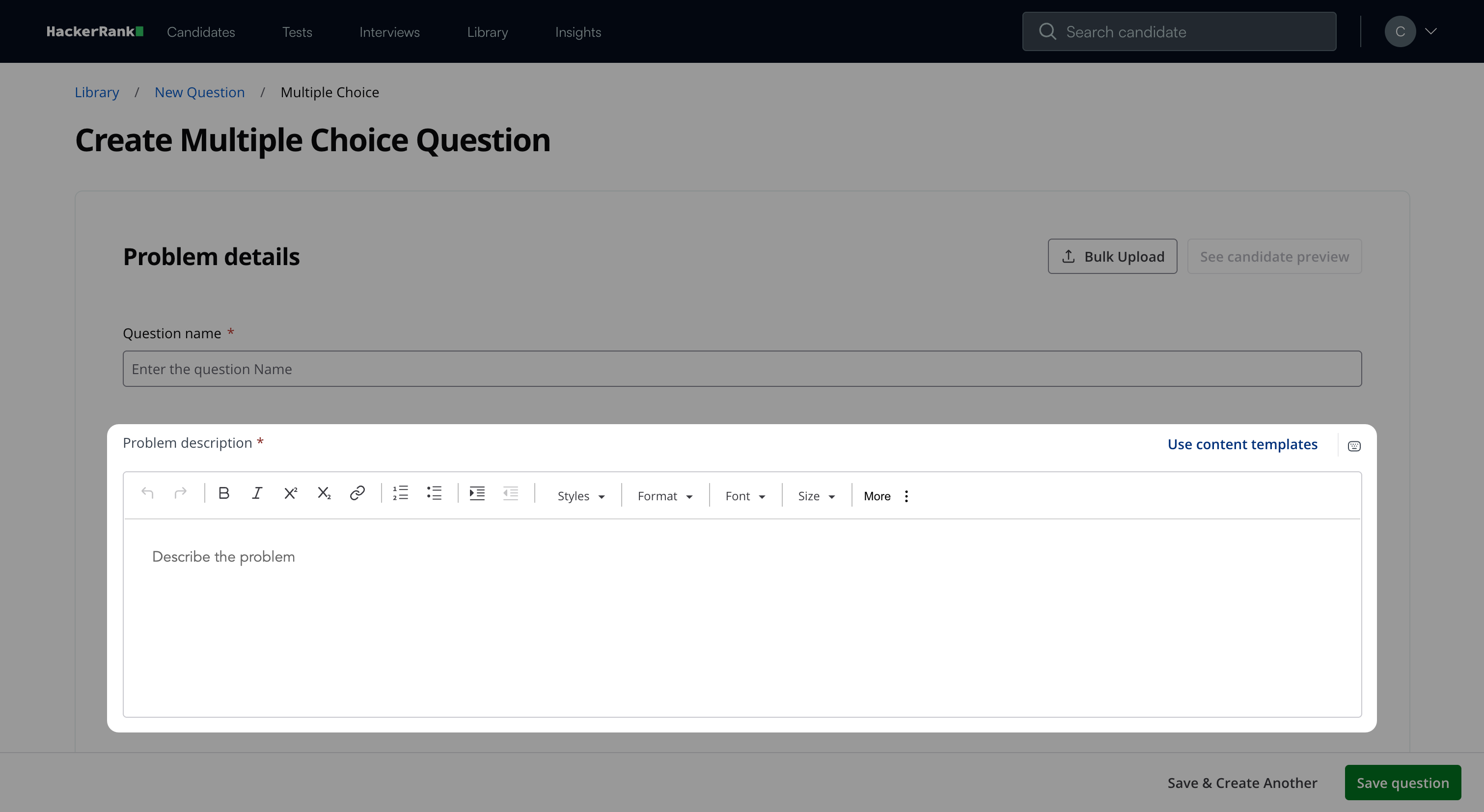Insert a hyperlink via link icon
Image resolution: width=1484 pixels, height=812 pixels.
[357, 493]
